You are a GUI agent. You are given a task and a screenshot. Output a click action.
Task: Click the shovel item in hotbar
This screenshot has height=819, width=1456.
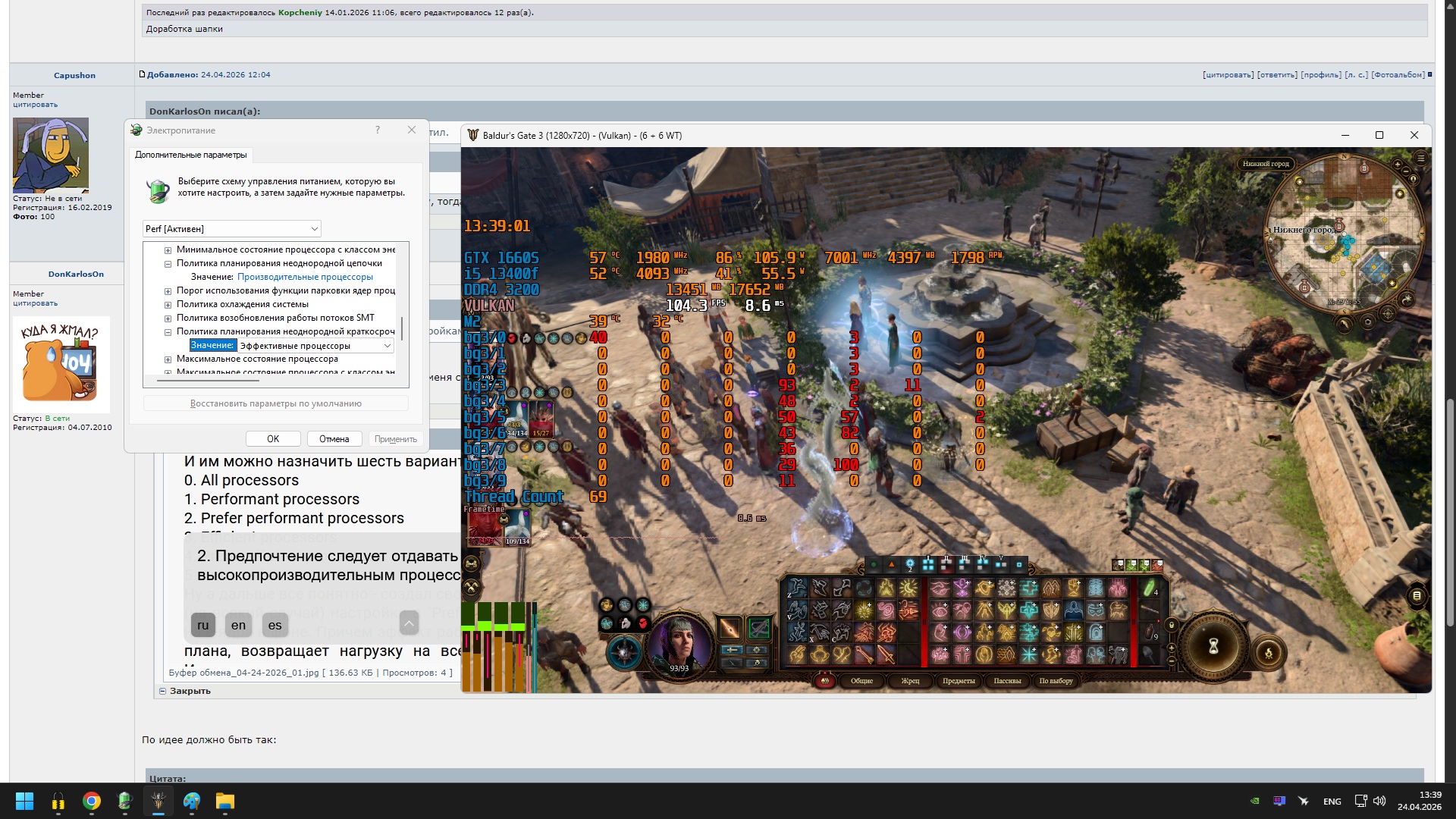tap(1147, 654)
